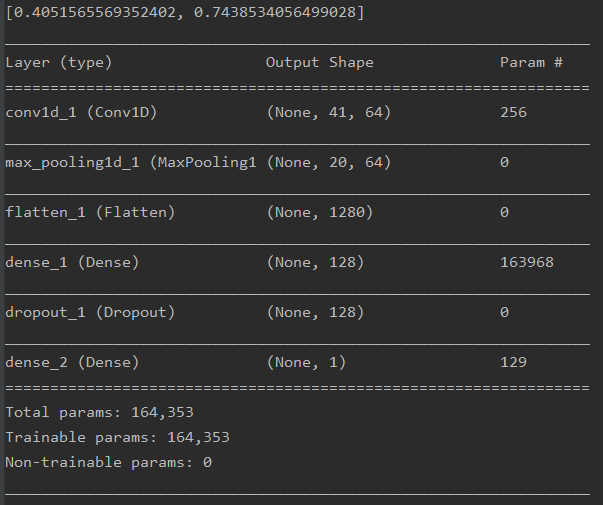Click the max_pooling1d_1 row param value 0
This screenshot has height=505, width=603.
pos(504,162)
